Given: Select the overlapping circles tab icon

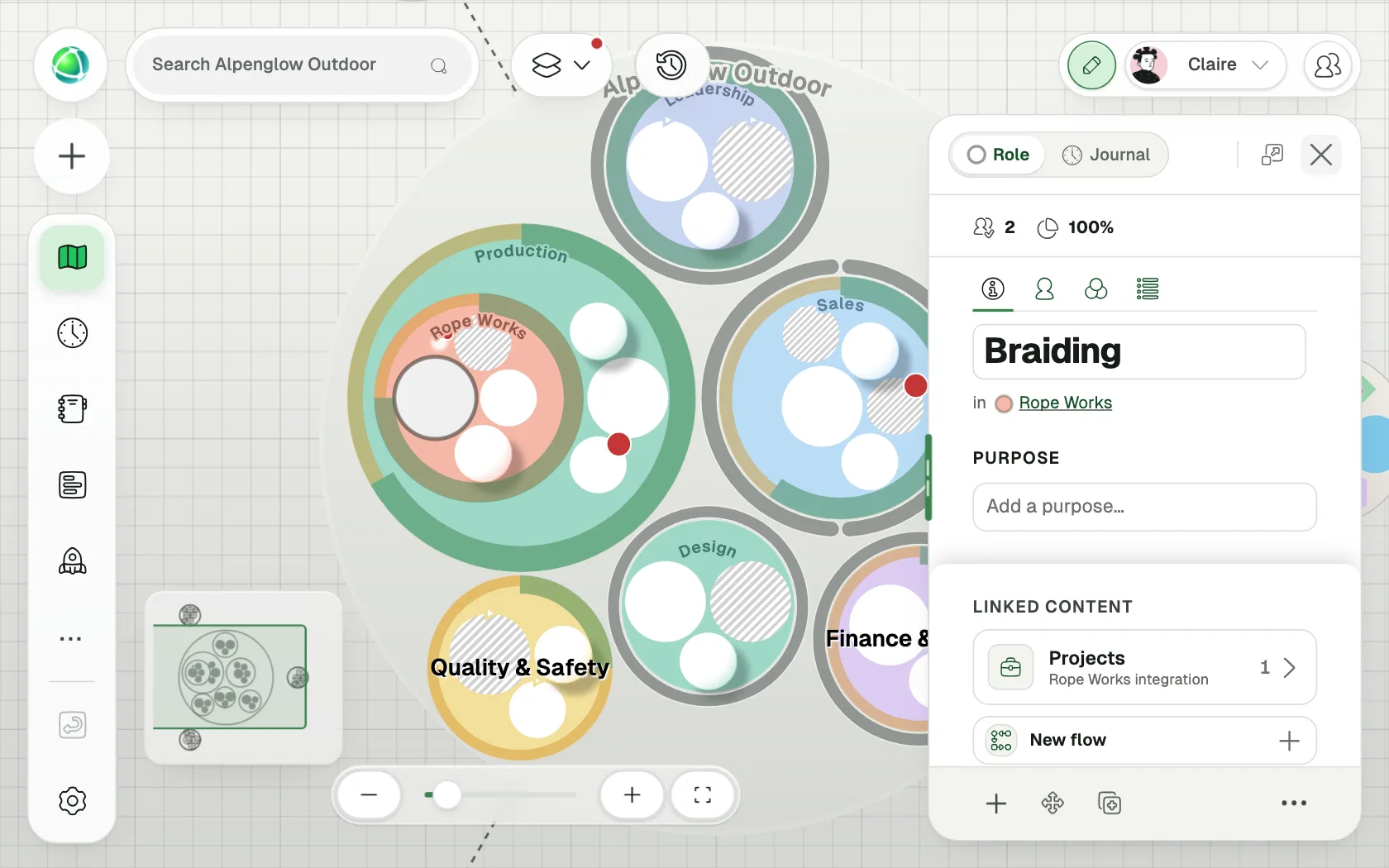Looking at the screenshot, I should [1095, 289].
